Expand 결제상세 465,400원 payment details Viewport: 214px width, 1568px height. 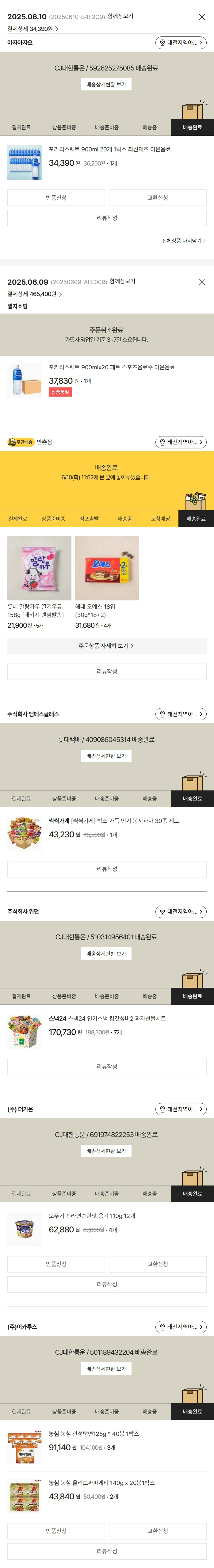pos(35,294)
